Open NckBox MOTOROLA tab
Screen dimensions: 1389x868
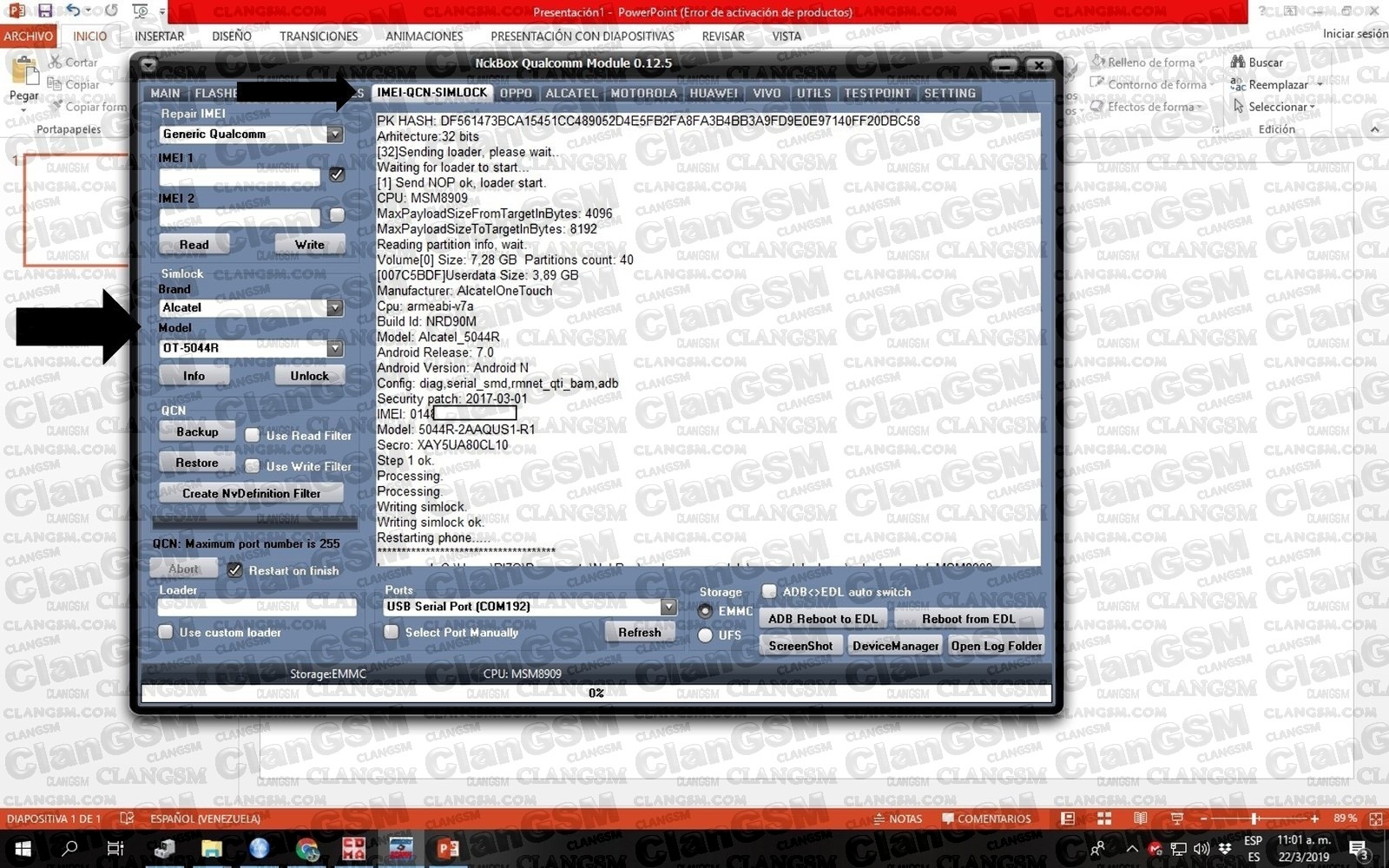tap(643, 93)
